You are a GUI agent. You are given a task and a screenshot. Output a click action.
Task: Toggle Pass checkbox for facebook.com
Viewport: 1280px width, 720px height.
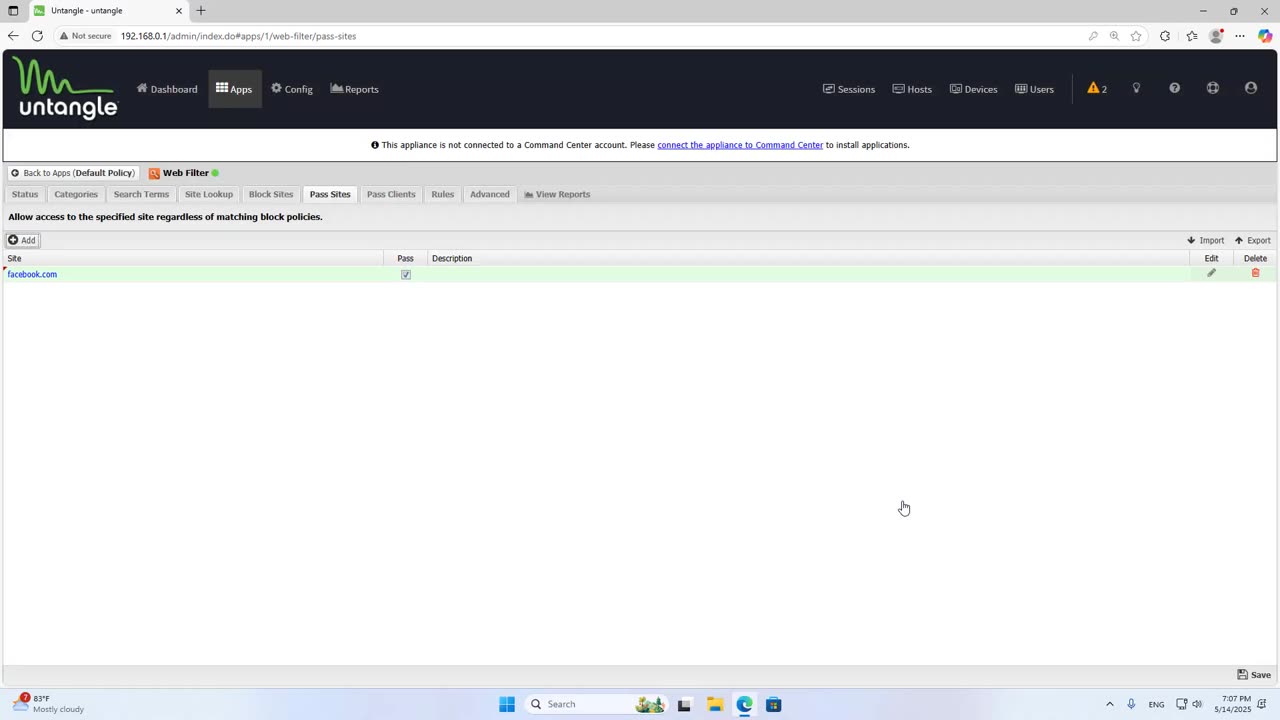406,274
